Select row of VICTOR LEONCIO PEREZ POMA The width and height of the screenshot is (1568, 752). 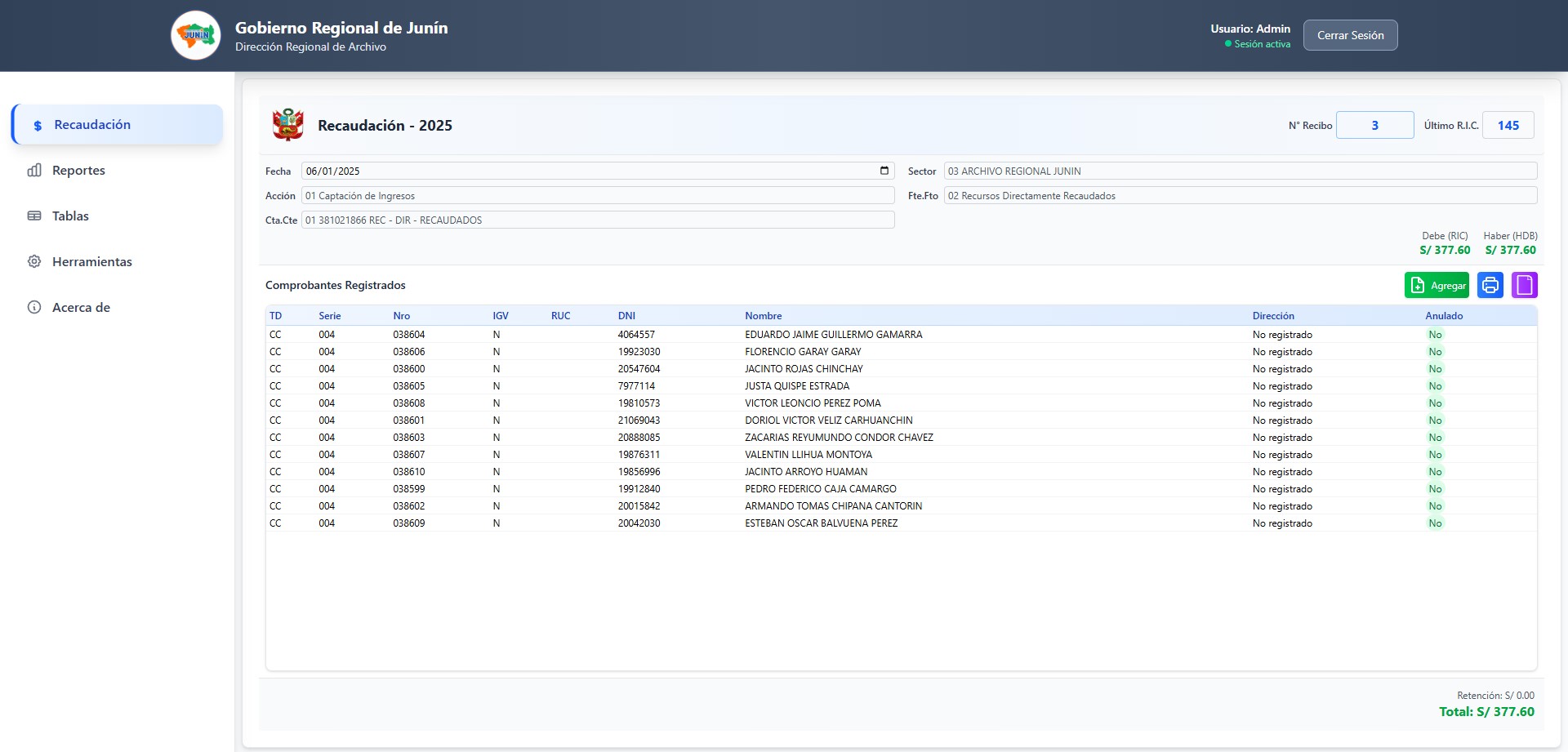pyautogui.click(x=901, y=403)
